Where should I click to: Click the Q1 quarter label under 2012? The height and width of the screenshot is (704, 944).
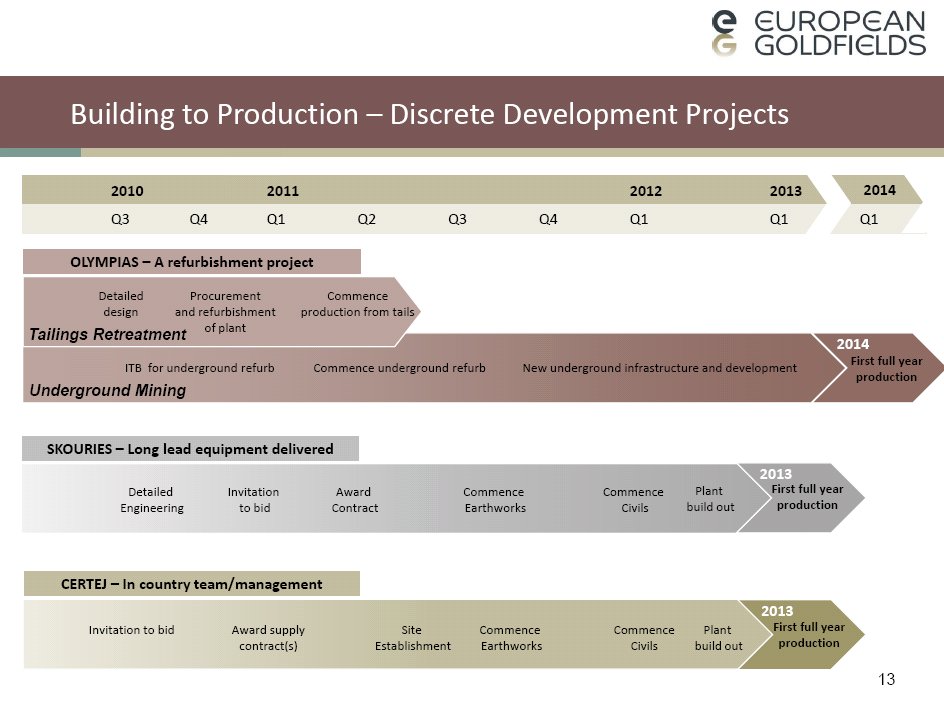coord(639,219)
